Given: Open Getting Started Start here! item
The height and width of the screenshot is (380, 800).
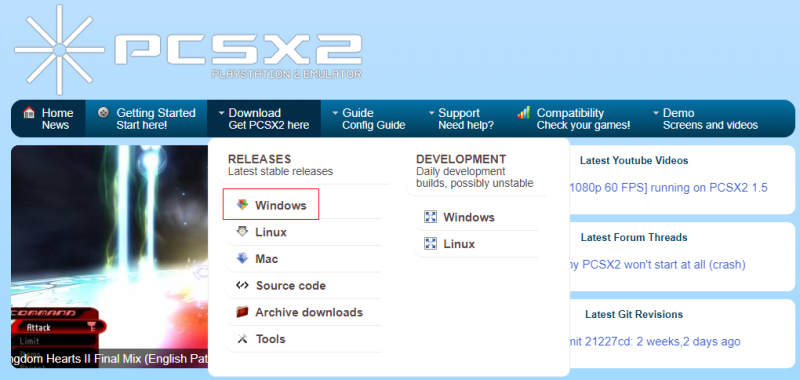Looking at the screenshot, I should [146, 119].
